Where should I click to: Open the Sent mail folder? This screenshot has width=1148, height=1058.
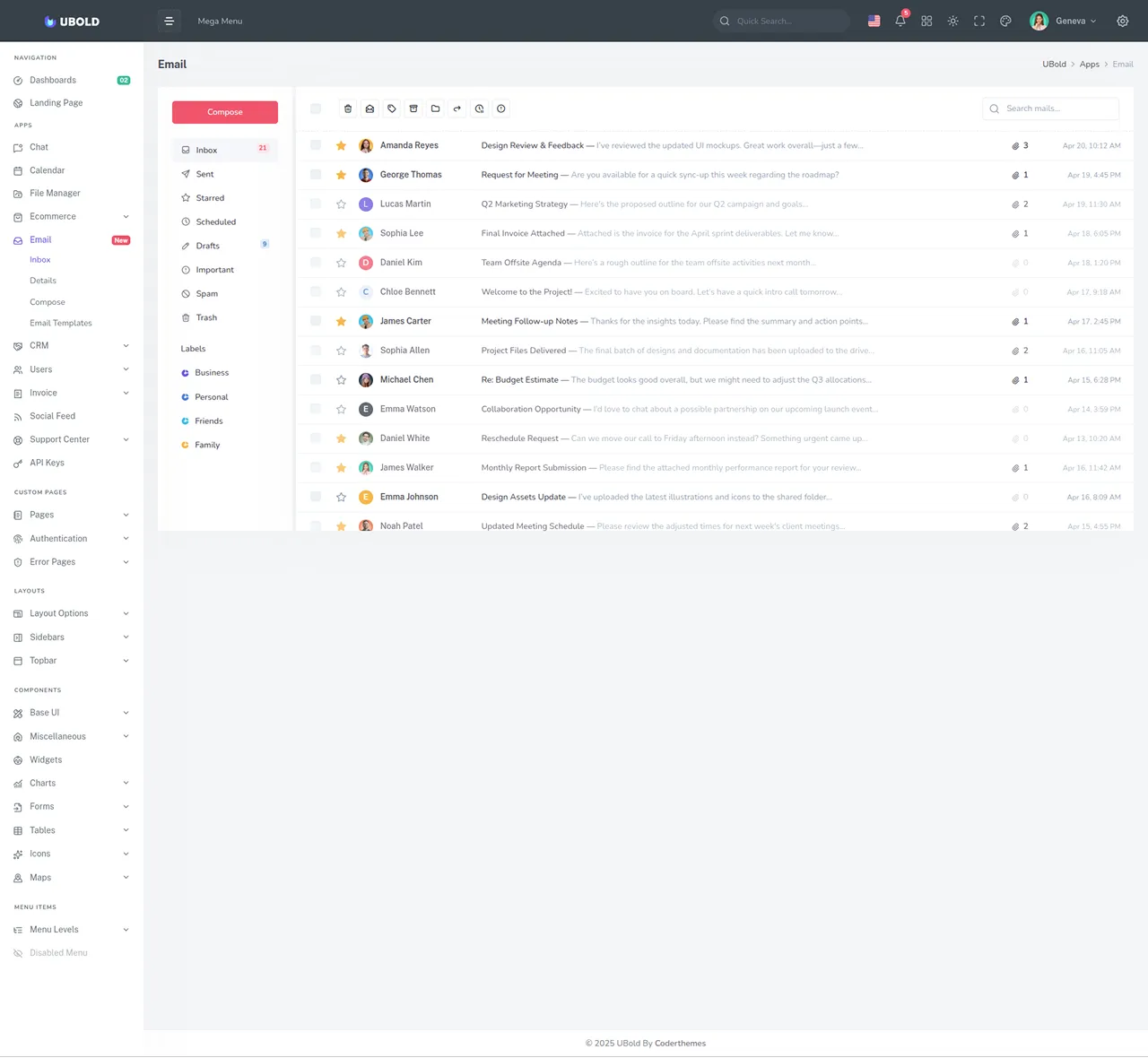point(225,174)
